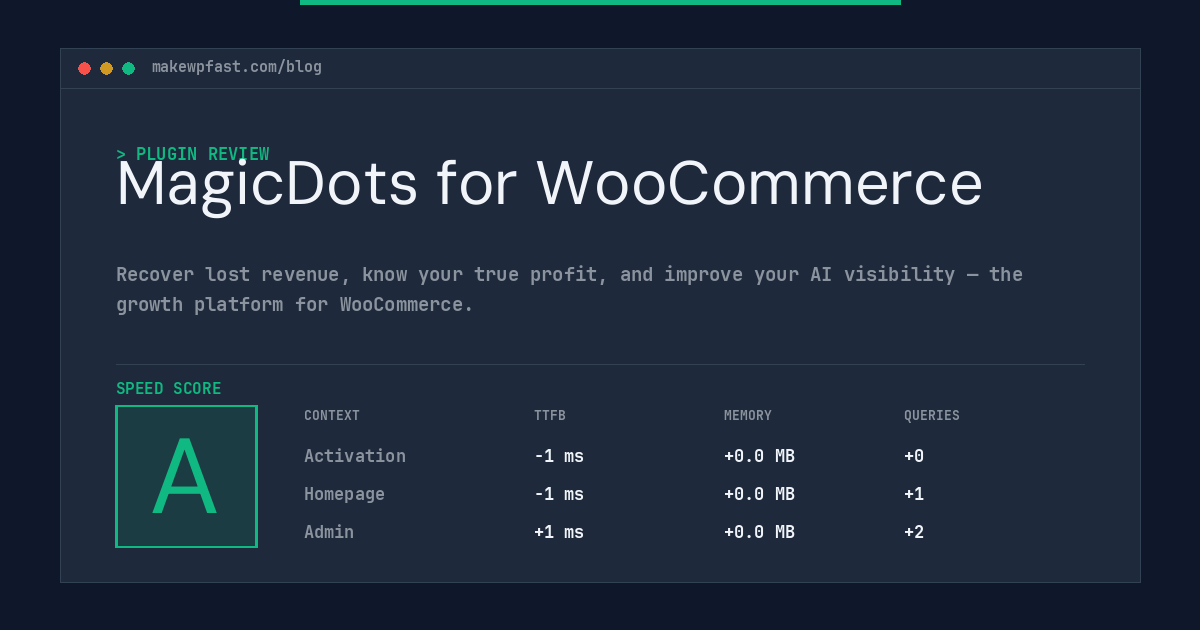Click the red window dot
Viewport: 1200px width, 630px height.
(85, 68)
